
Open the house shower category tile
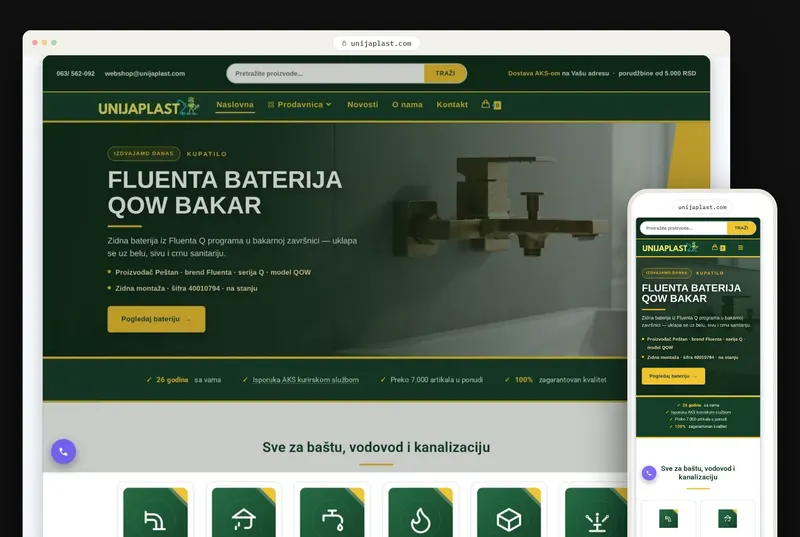(244, 512)
